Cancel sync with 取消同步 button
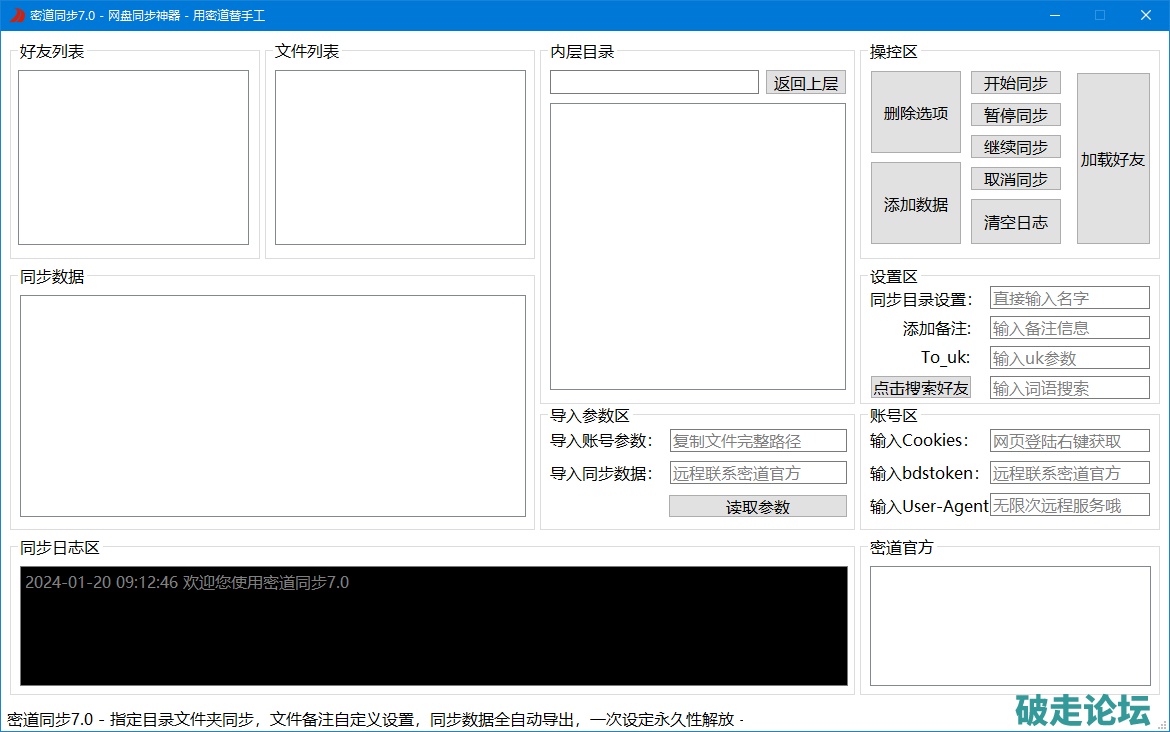Image resolution: width=1170 pixels, height=732 pixels. pos(1015,179)
